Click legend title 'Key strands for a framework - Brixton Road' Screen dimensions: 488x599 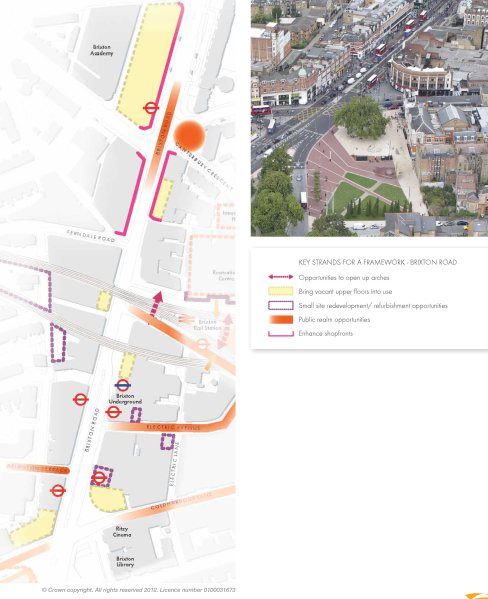point(378,262)
